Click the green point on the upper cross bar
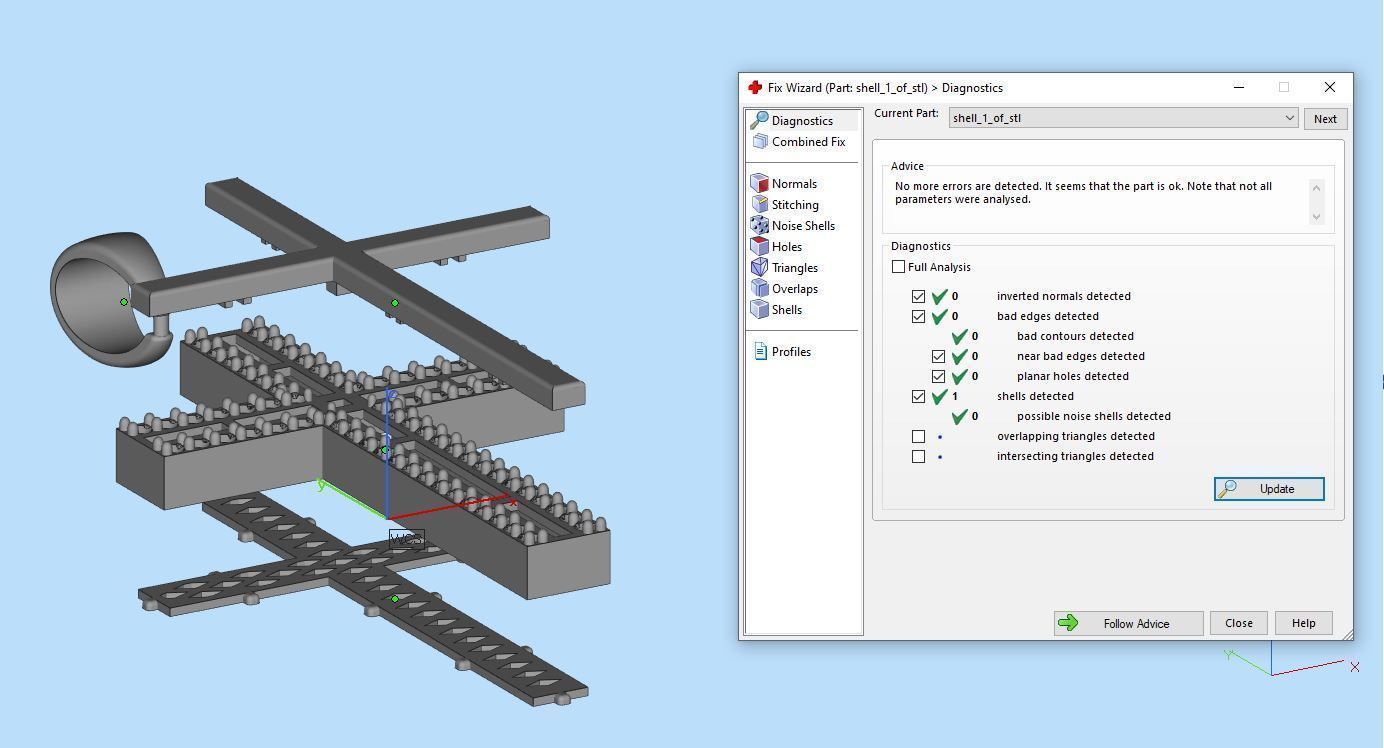Viewport: 1384px width, 748px height. (395, 302)
